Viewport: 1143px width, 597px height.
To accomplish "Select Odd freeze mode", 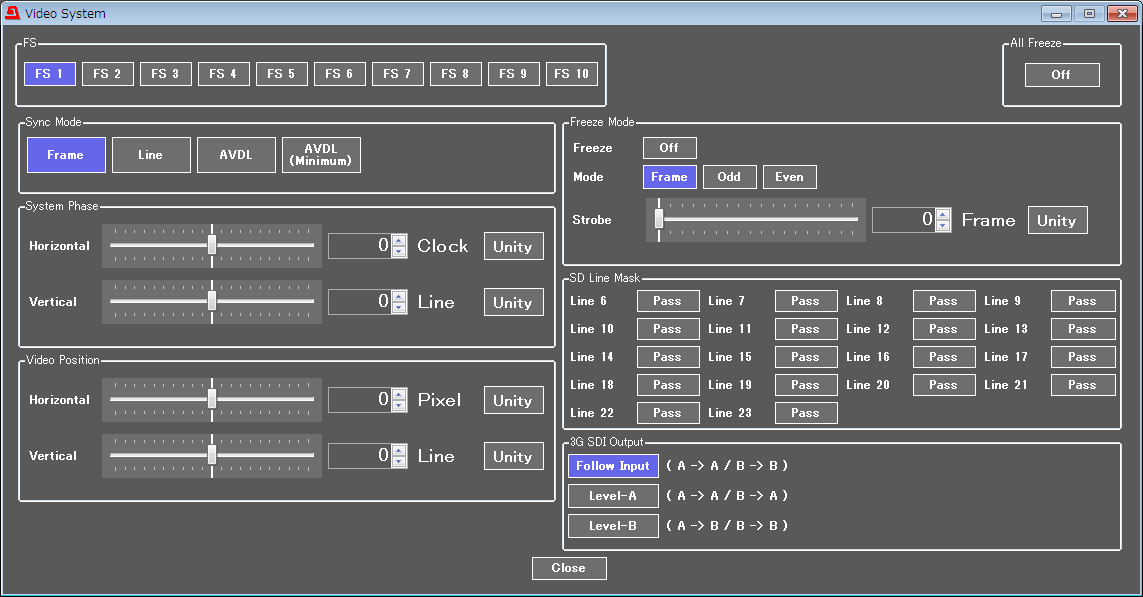I will 729,177.
